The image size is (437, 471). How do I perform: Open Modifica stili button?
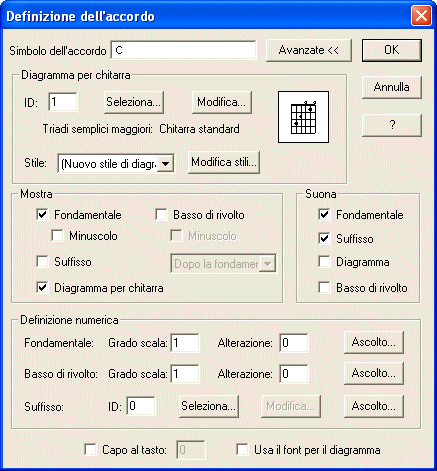[224, 163]
